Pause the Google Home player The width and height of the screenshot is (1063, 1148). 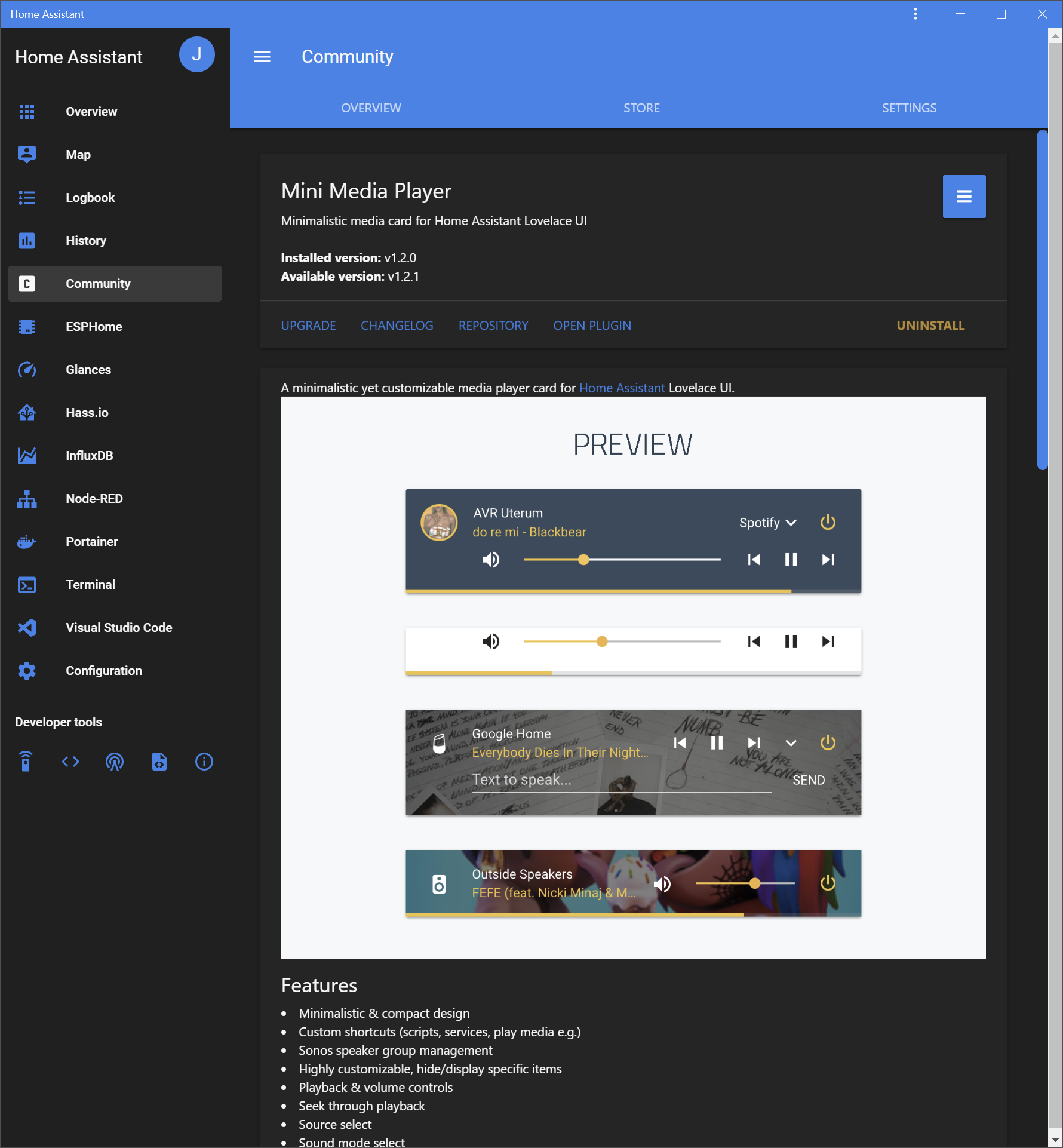click(x=717, y=743)
